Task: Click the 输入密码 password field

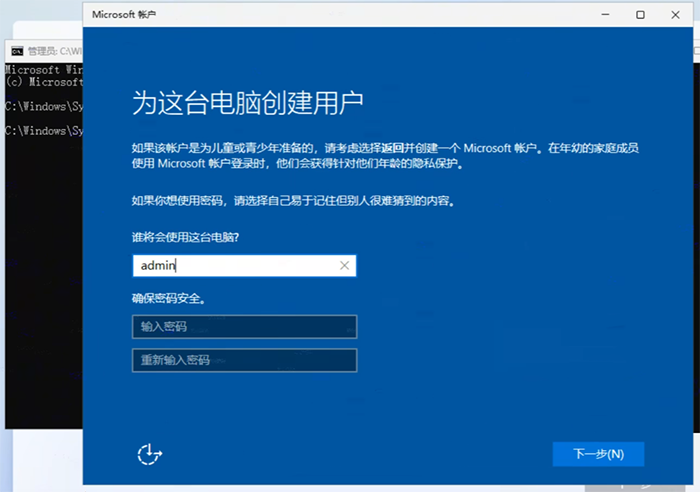Action: (x=244, y=327)
